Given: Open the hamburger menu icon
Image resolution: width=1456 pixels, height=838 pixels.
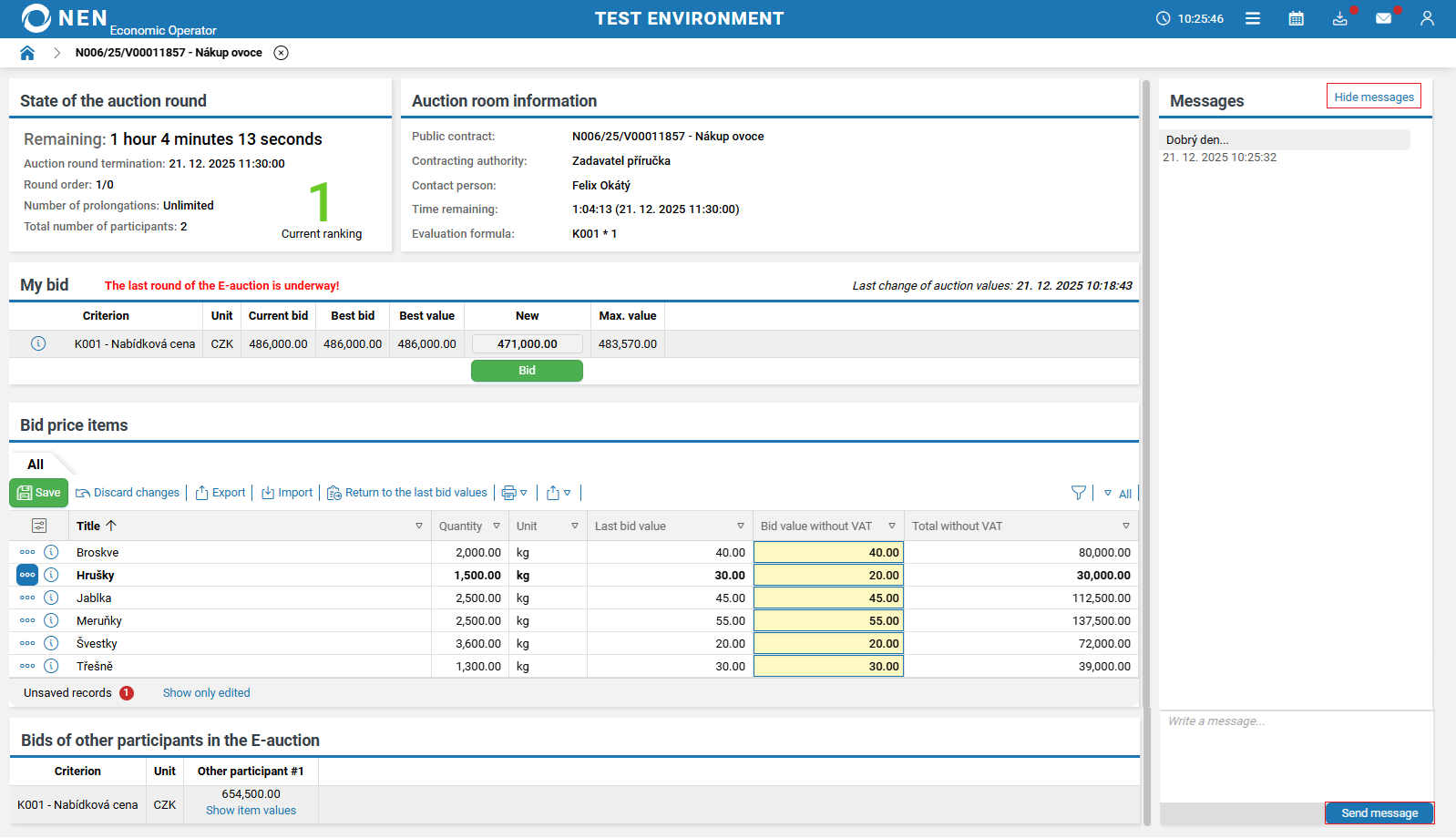Looking at the screenshot, I should click(1253, 18).
